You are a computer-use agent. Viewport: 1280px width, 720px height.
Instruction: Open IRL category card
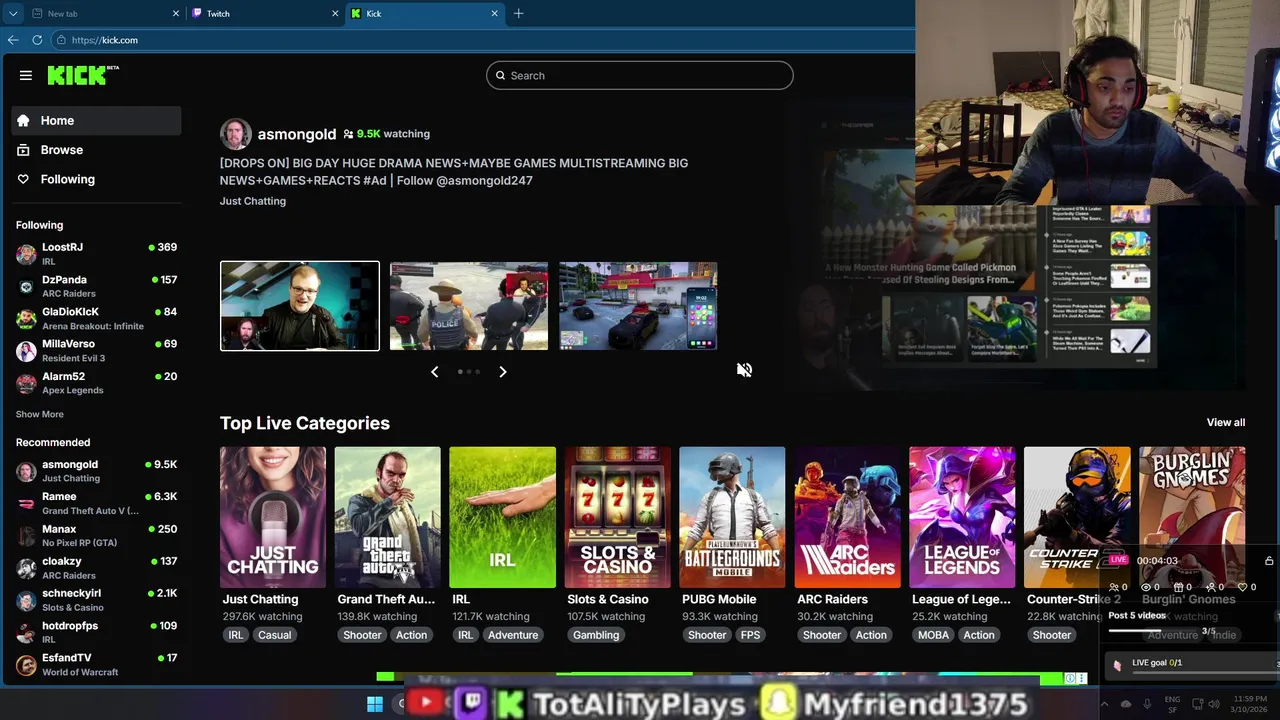pyautogui.click(x=502, y=517)
